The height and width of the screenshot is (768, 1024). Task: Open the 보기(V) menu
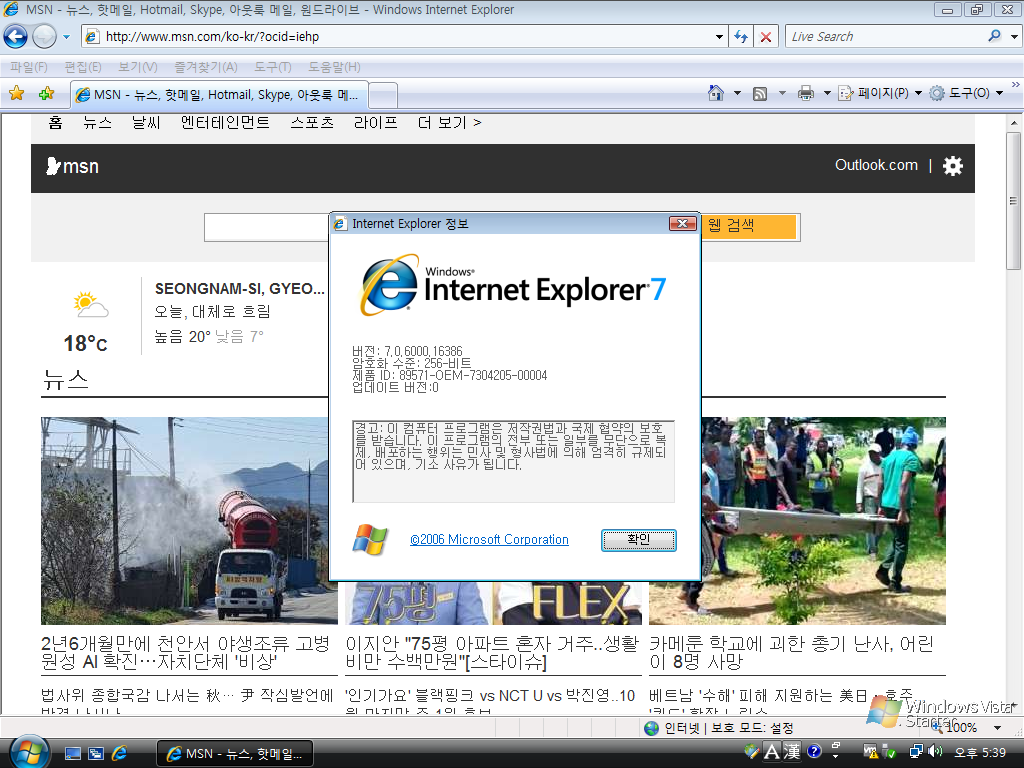(x=138, y=67)
